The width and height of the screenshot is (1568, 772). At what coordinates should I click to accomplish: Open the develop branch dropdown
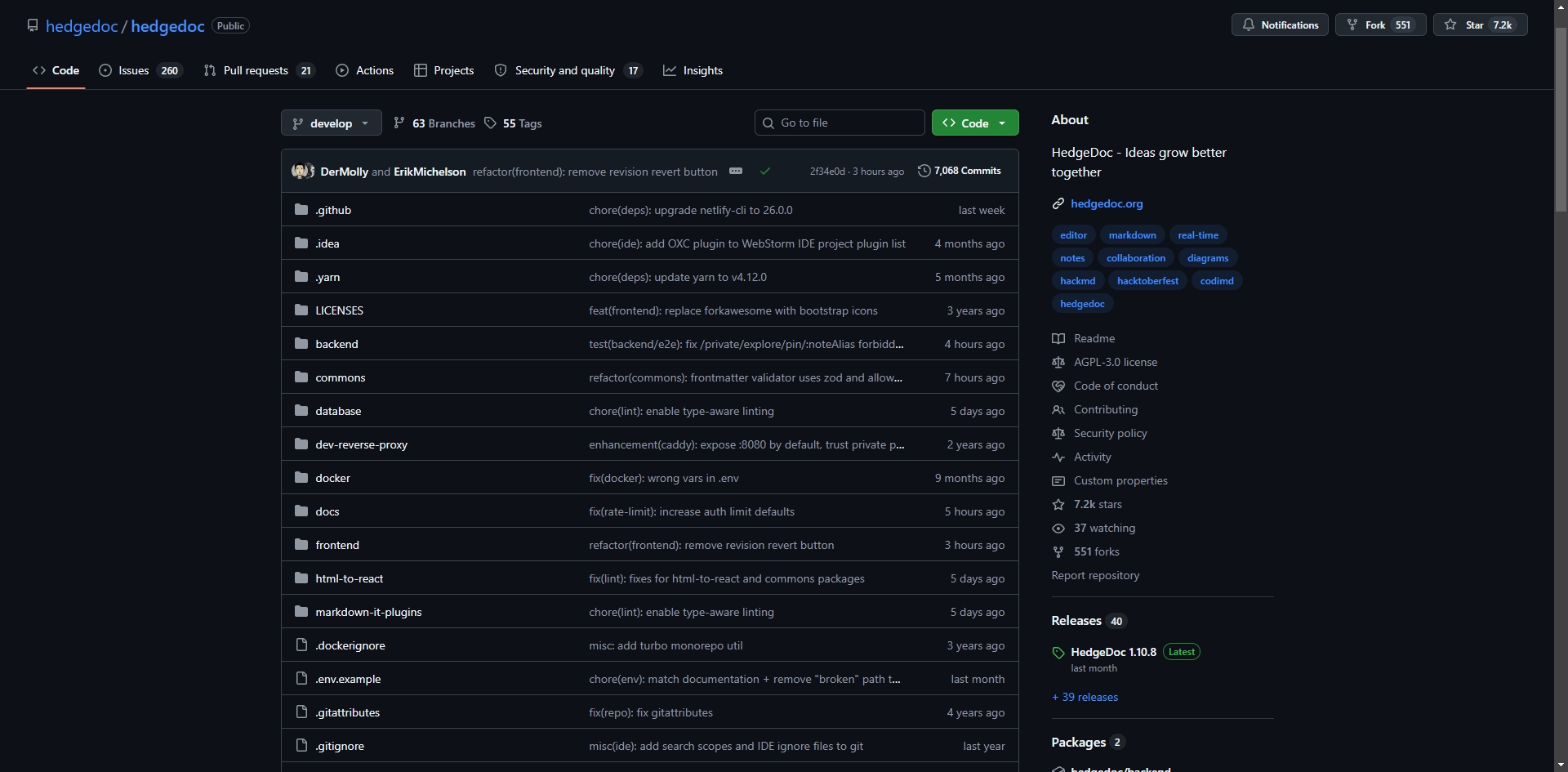tap(331, 123)
